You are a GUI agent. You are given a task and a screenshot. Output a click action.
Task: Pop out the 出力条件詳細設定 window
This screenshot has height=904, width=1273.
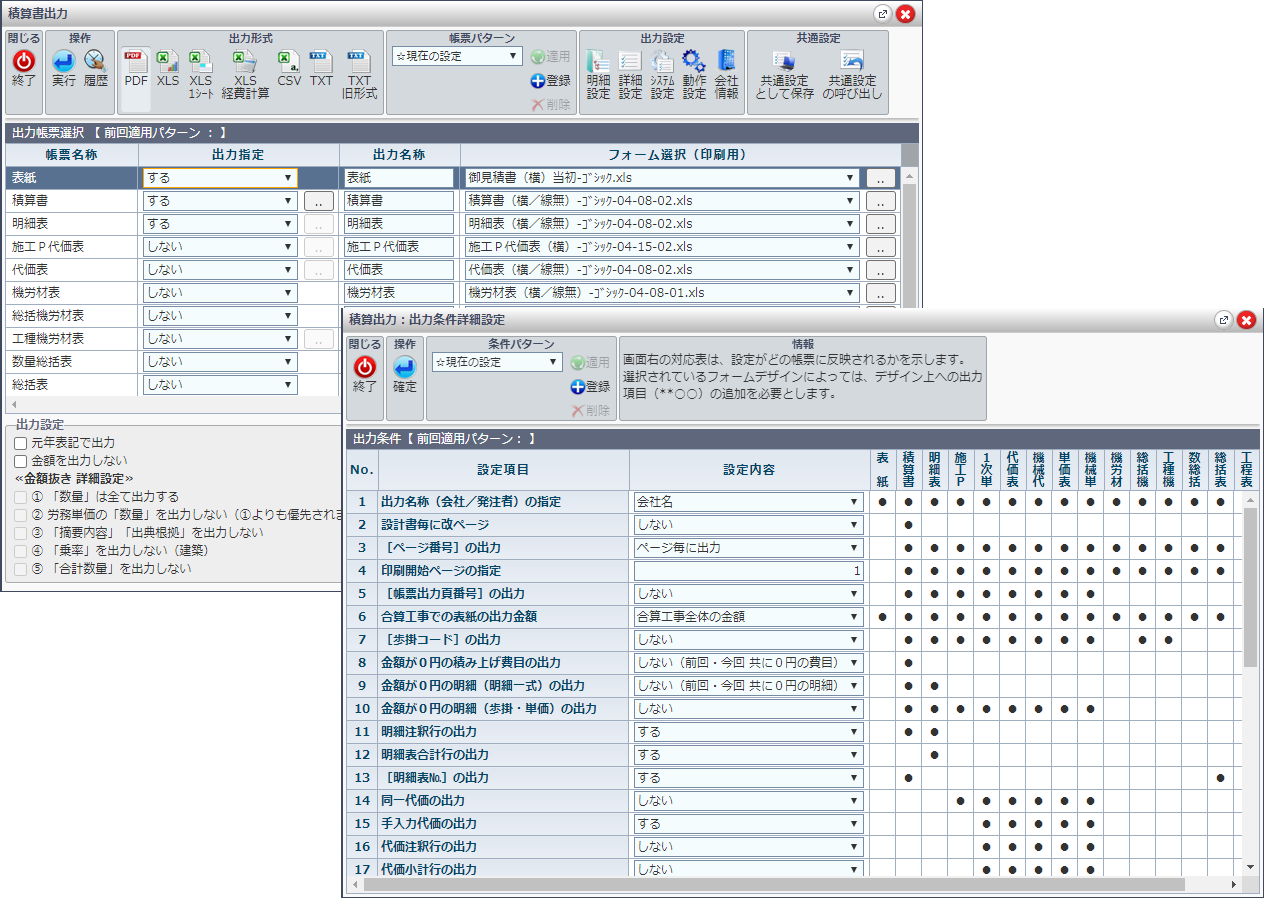click(1223, 319)
